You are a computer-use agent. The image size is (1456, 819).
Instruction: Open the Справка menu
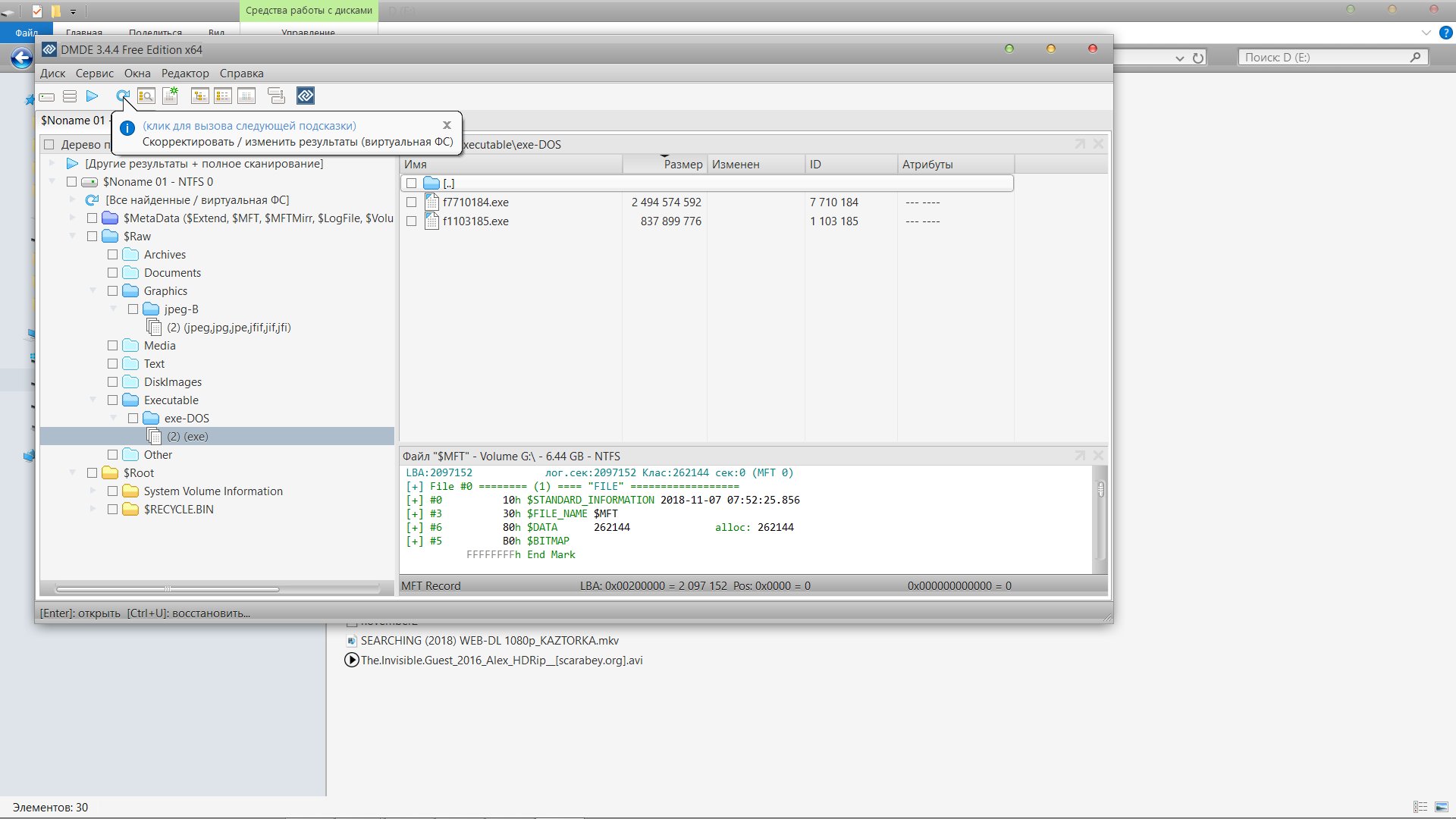(242, 74)
